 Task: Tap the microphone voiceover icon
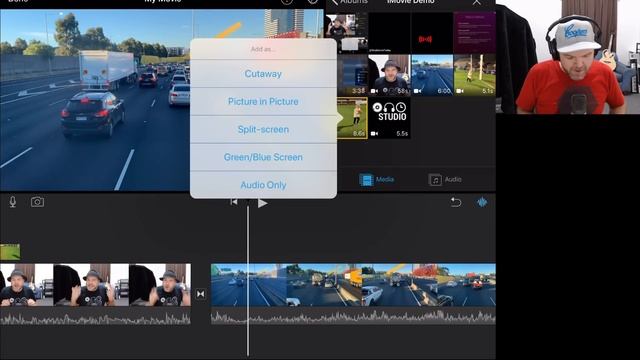point(13,202)
